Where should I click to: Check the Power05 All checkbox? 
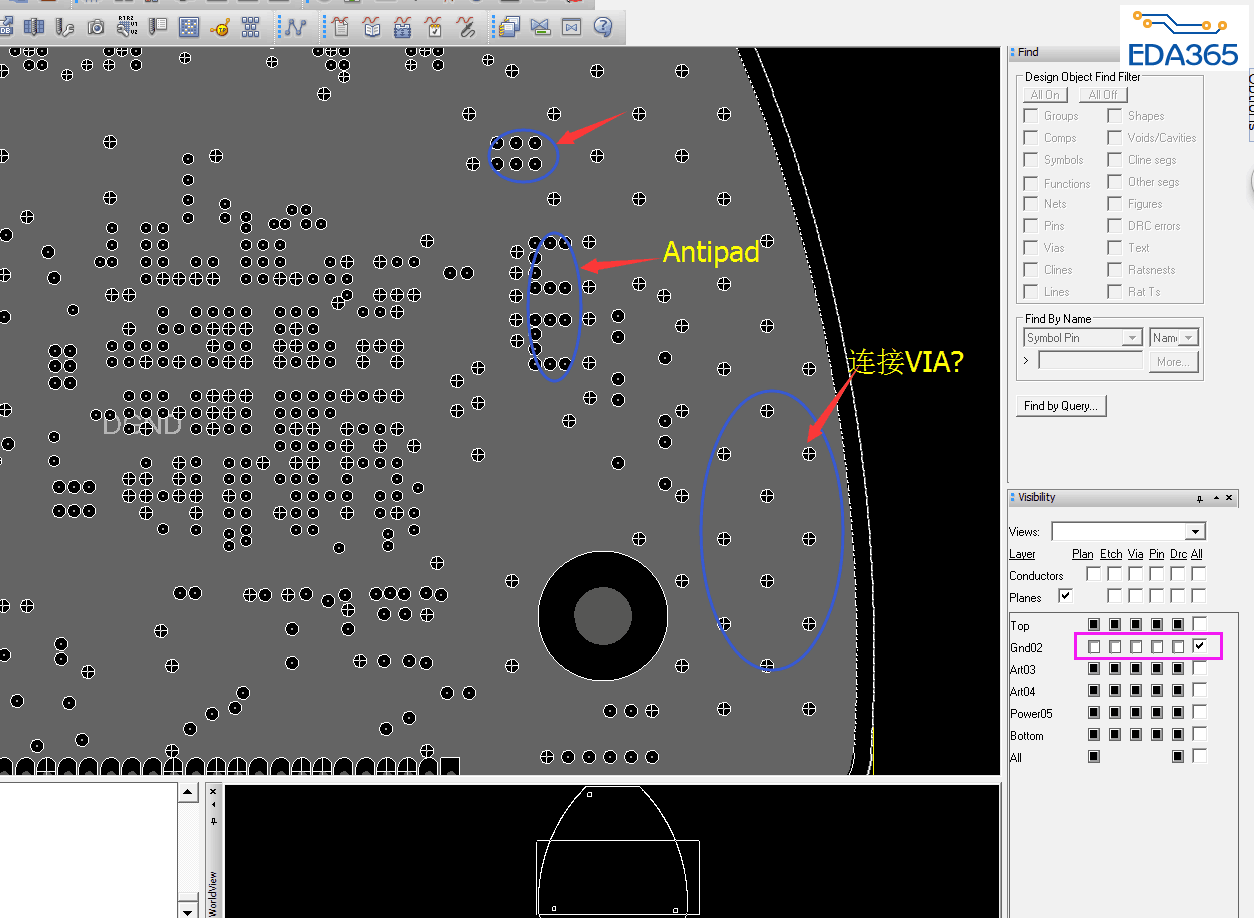(1199, 713)
